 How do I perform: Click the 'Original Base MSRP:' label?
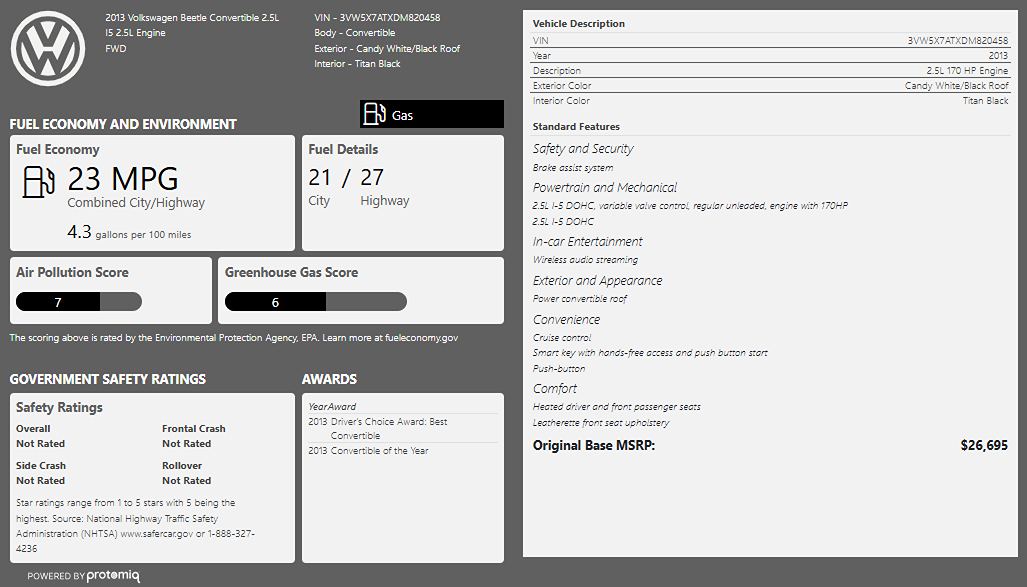point(594,445)
